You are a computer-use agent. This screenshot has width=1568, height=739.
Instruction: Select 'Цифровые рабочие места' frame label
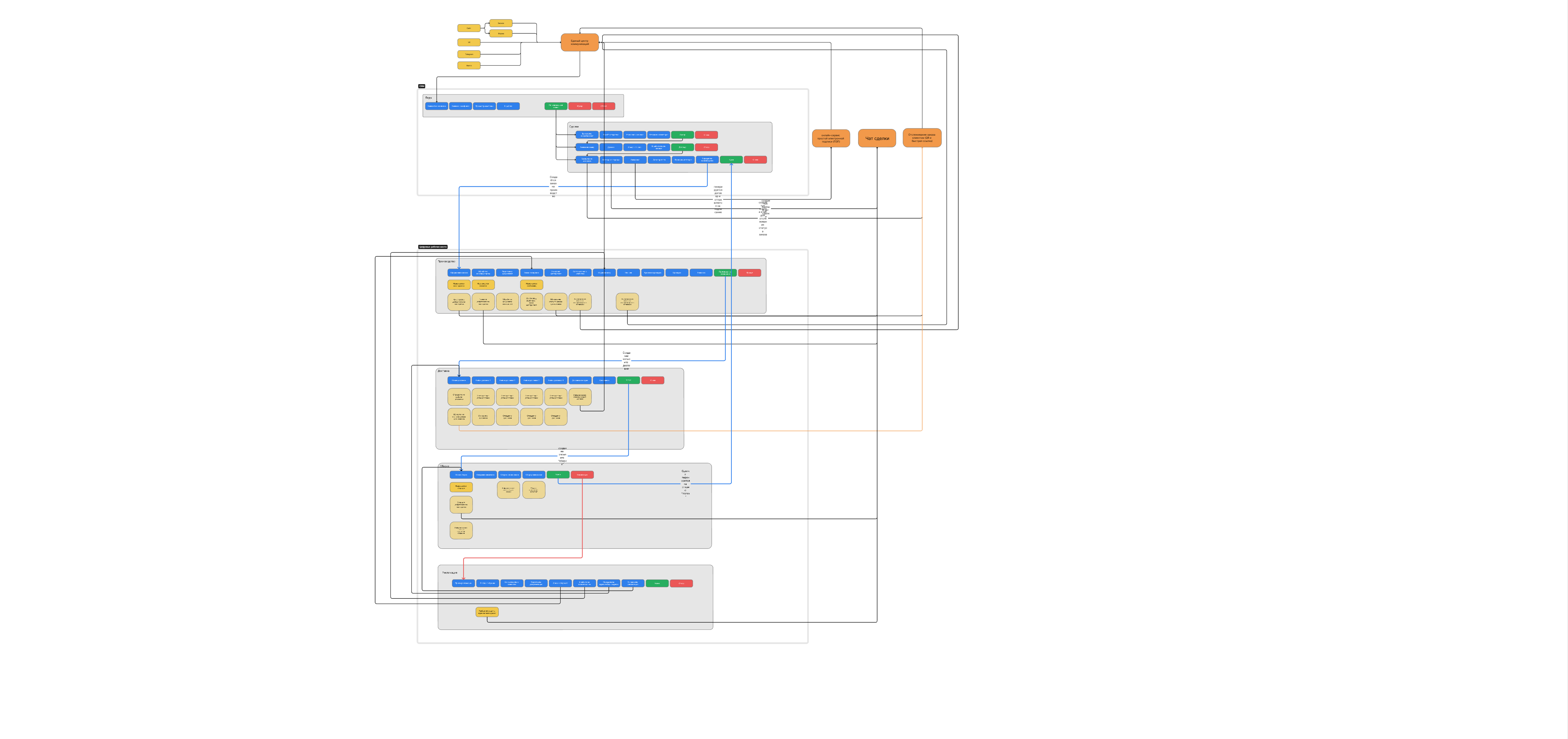point(433,247)
